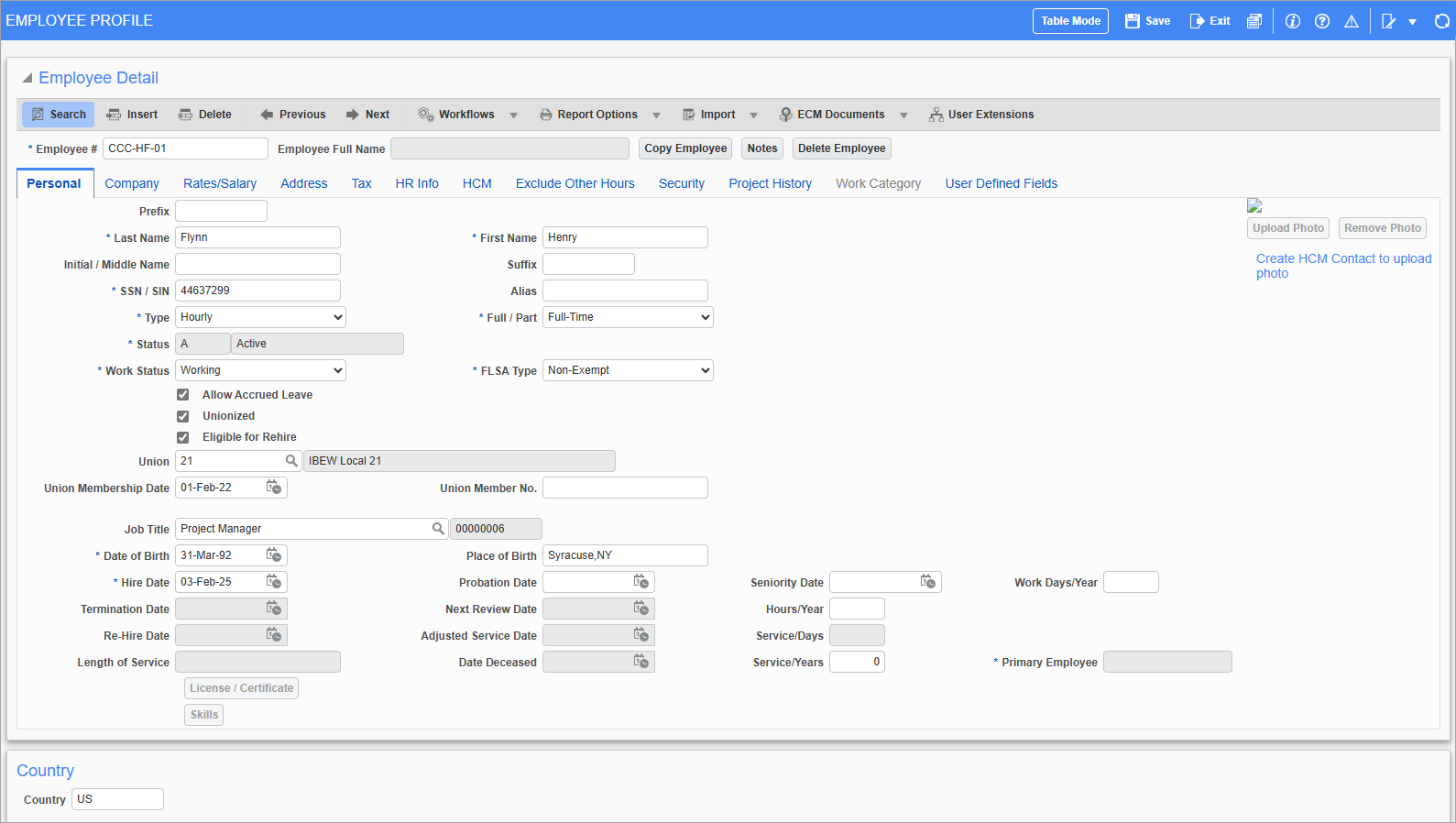
Task: Expand the Workflows dropdown arrow
Action: (x=514, y=115)
